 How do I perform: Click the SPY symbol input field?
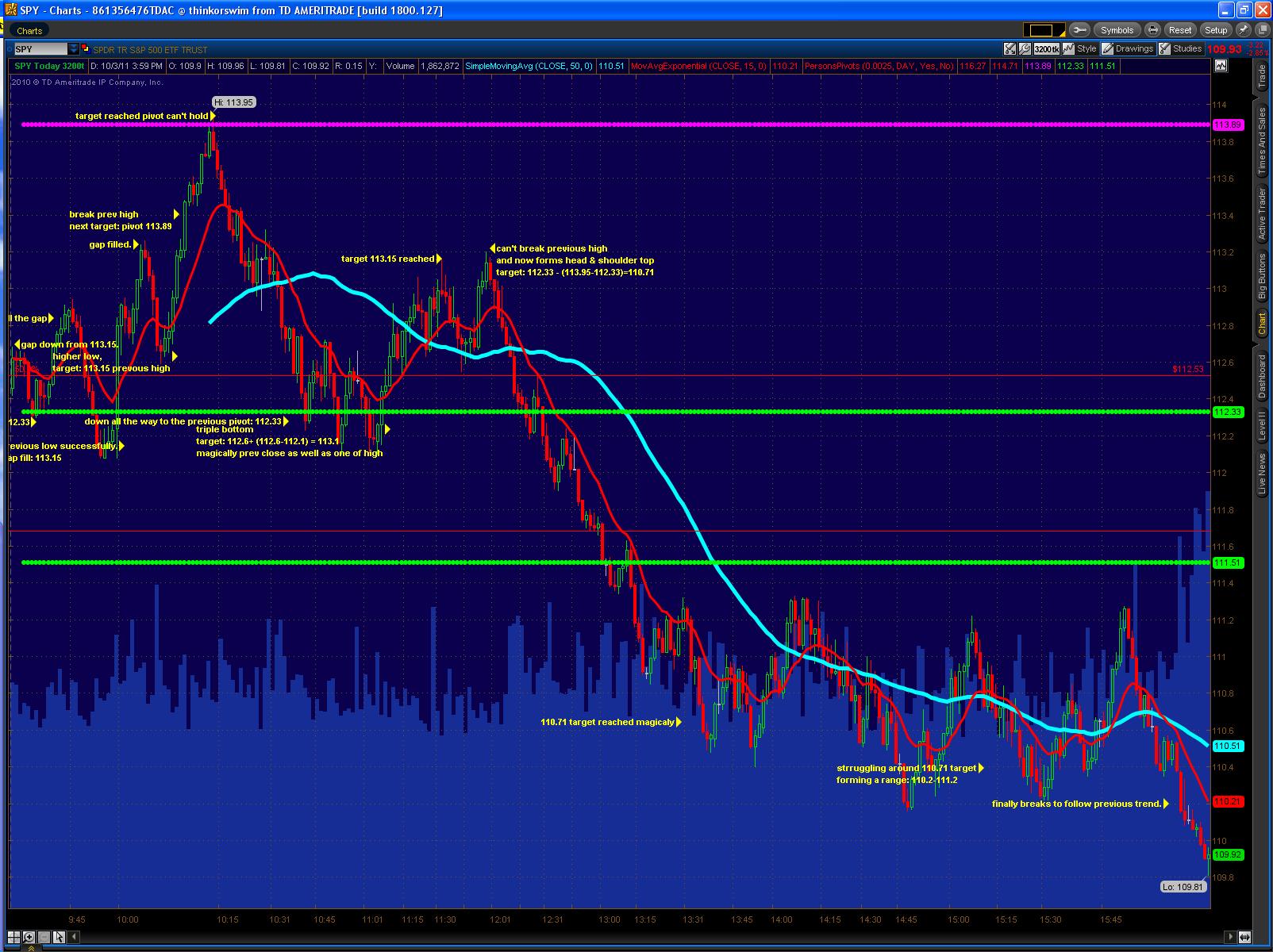click(x=40, y=49)
